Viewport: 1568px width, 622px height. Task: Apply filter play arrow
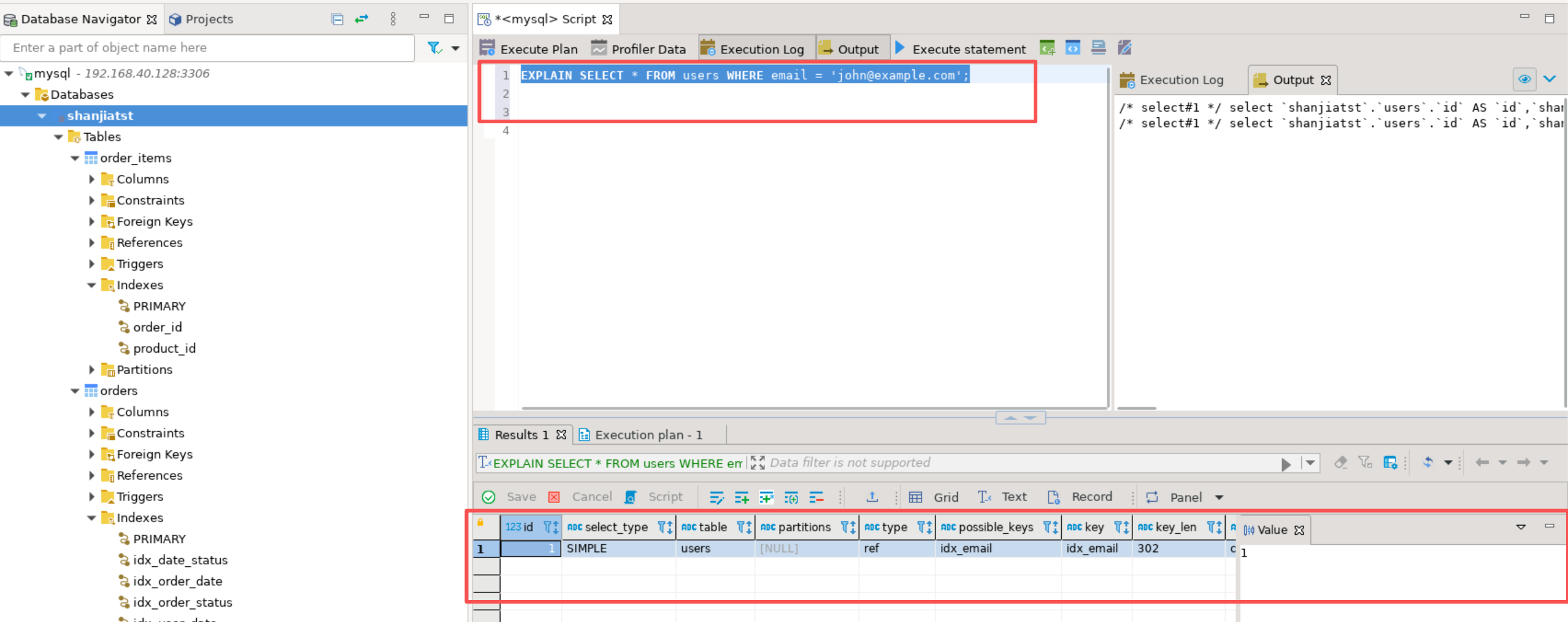[1286, 464]
